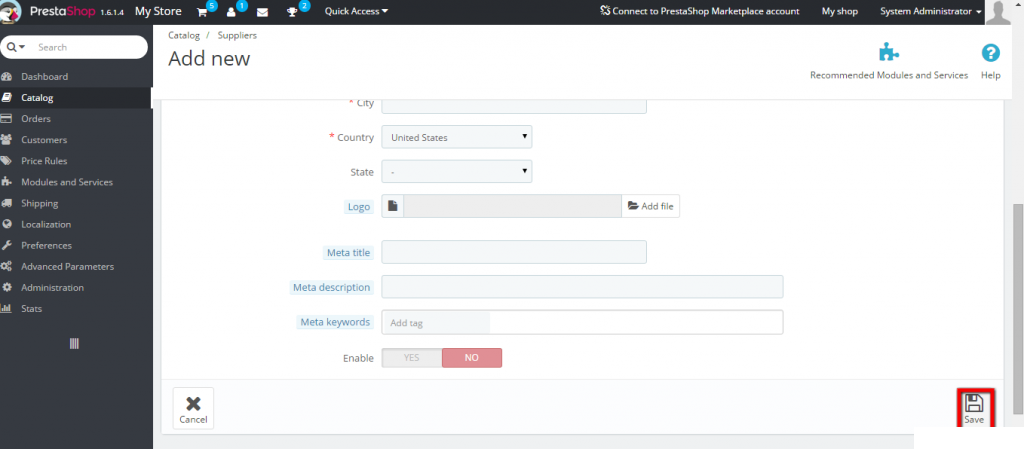The height and width of the screenshot is (449, 1024).
Task: Open the Country dropdown
Action: [456, 137]
